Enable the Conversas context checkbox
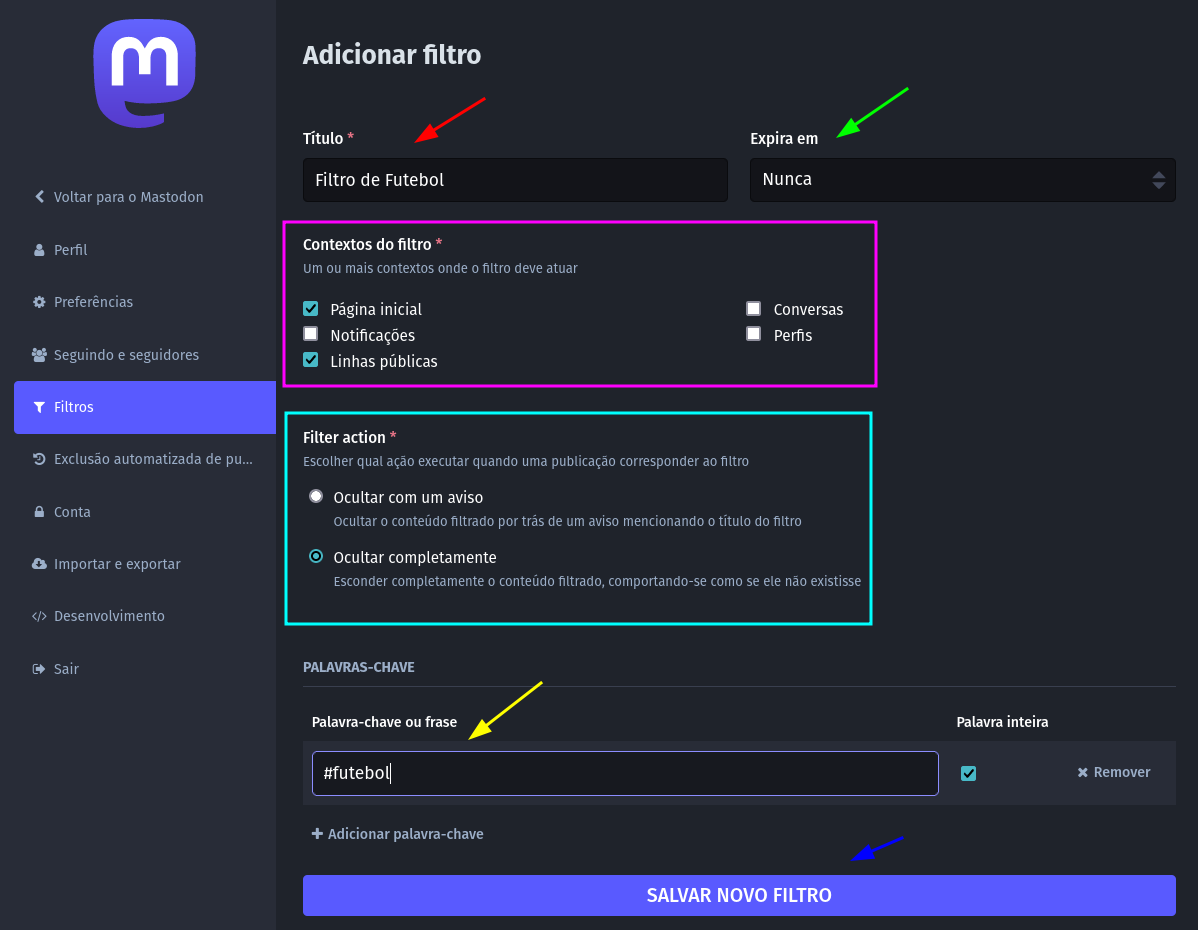 753,309
